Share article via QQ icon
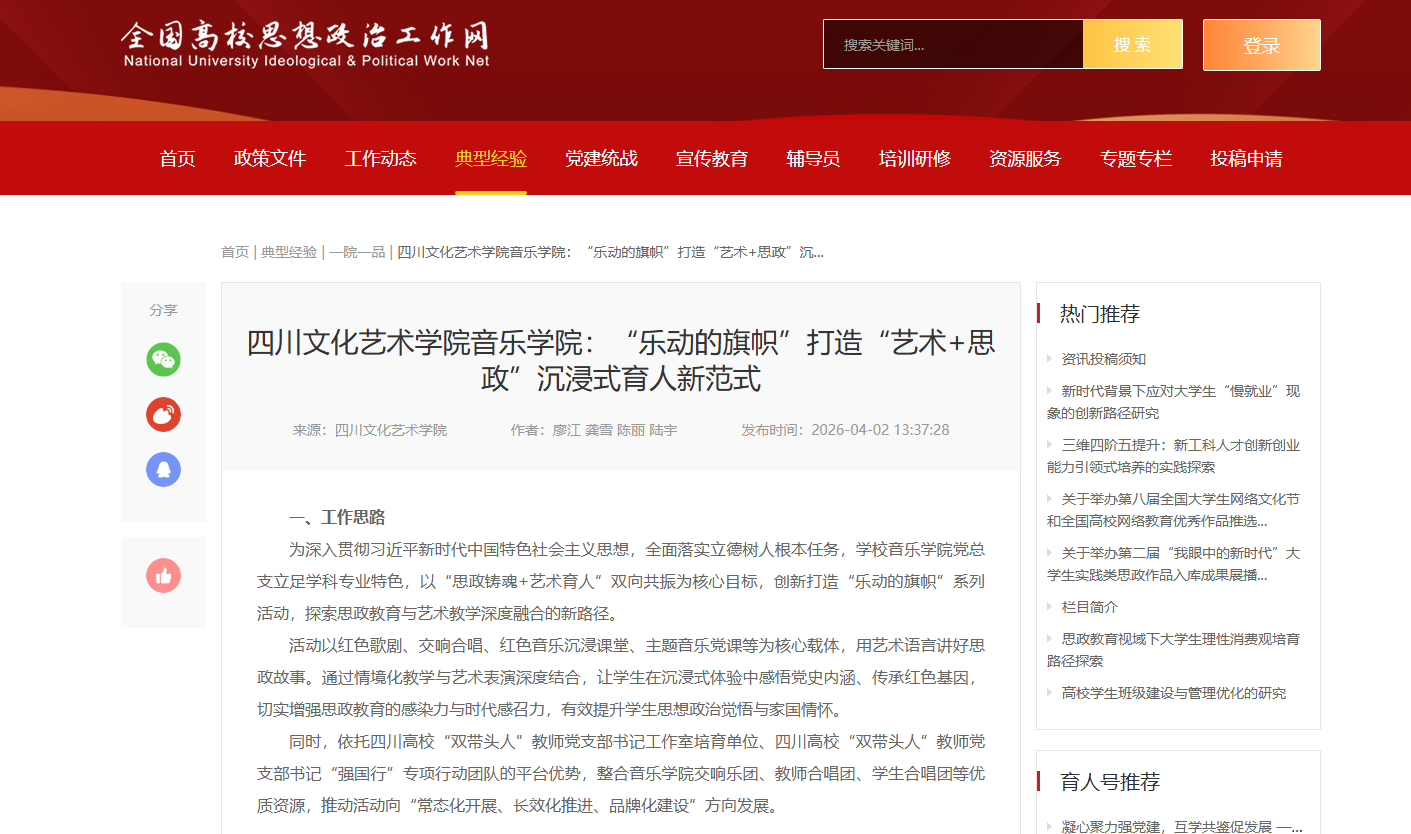Screen dimensions: 1411x834 163,469
